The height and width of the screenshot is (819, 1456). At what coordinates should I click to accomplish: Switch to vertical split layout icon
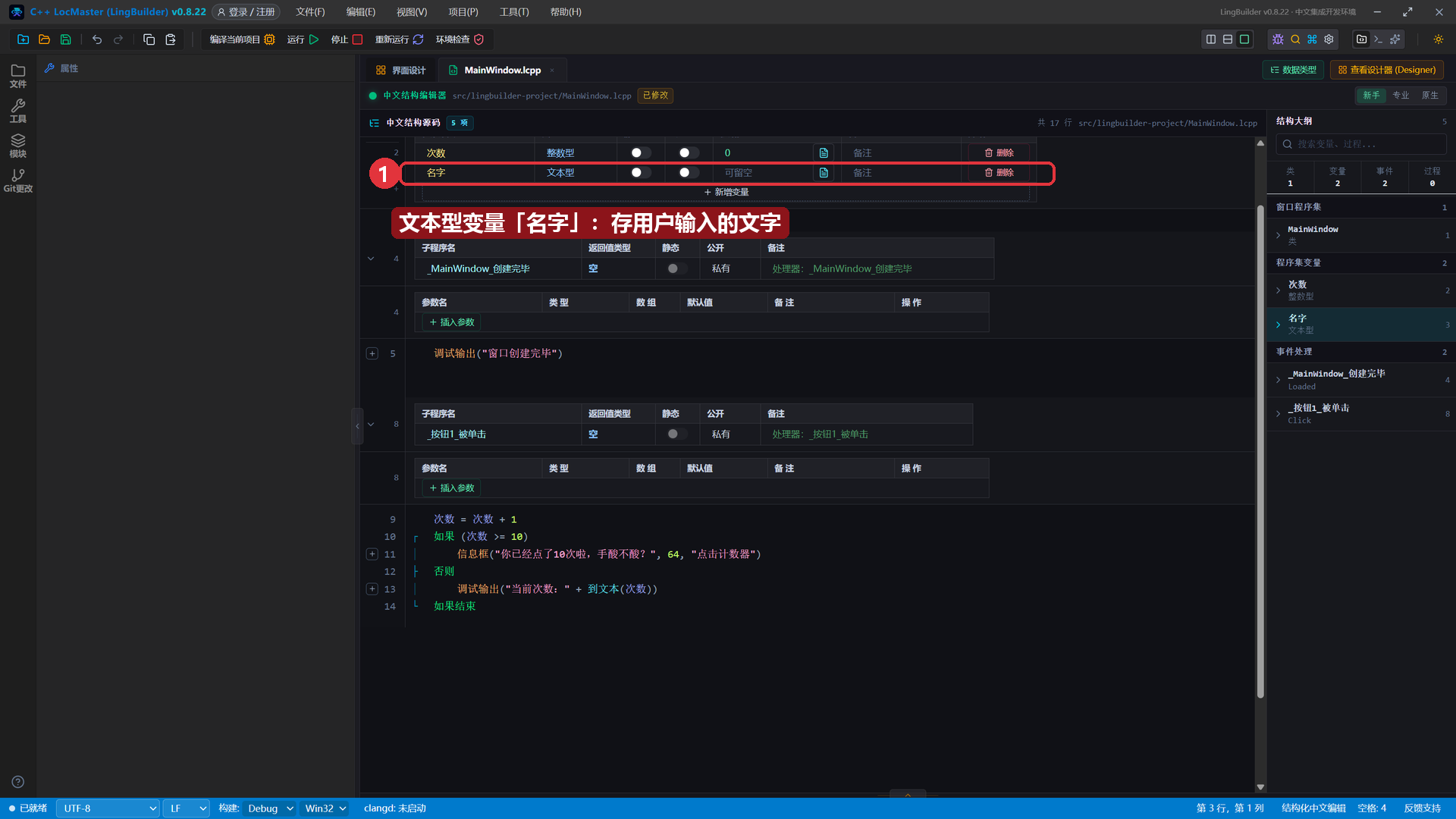pos(1211,39)
